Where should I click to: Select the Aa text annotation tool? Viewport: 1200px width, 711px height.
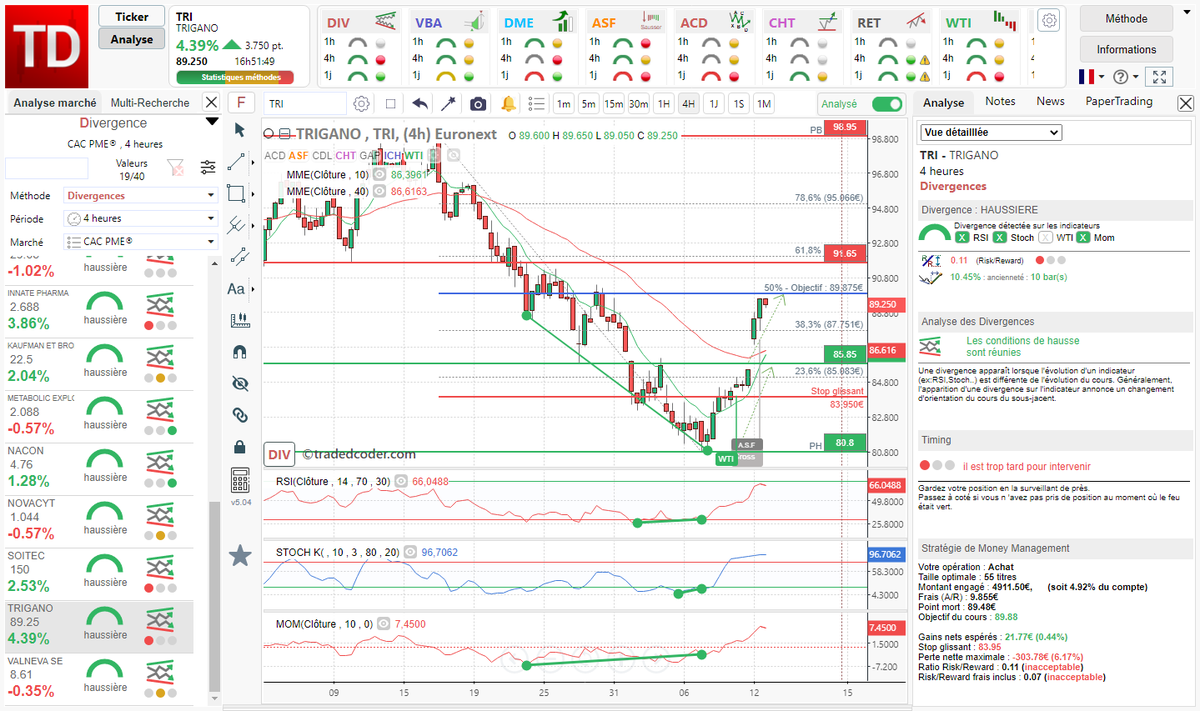(236, 289)
